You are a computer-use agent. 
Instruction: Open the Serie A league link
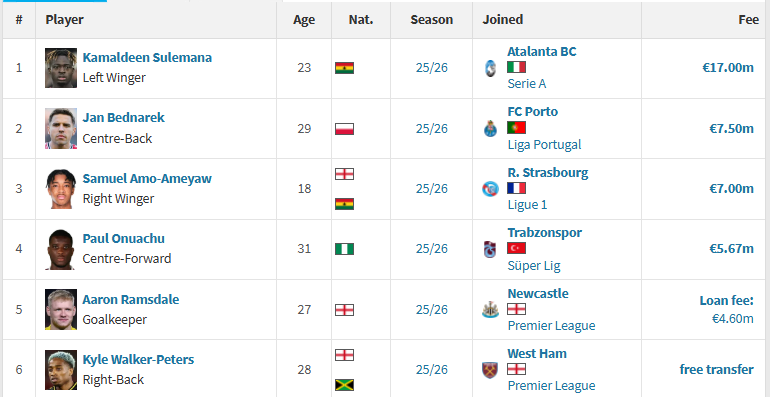[526, 84]
